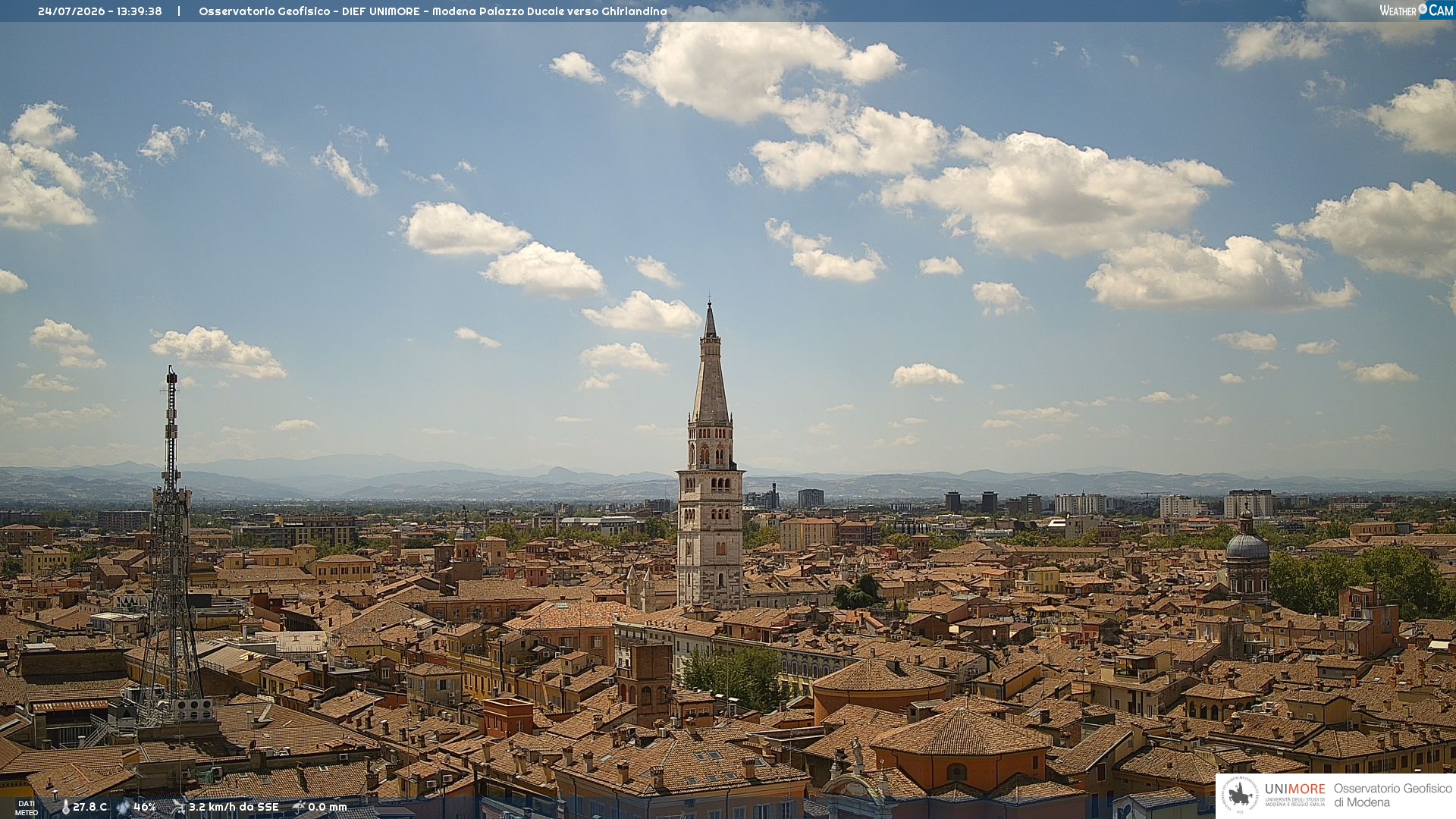Select the 46% humidity value
The width and height of the screenshot is (1456, 819).
[x=145, y=807]
